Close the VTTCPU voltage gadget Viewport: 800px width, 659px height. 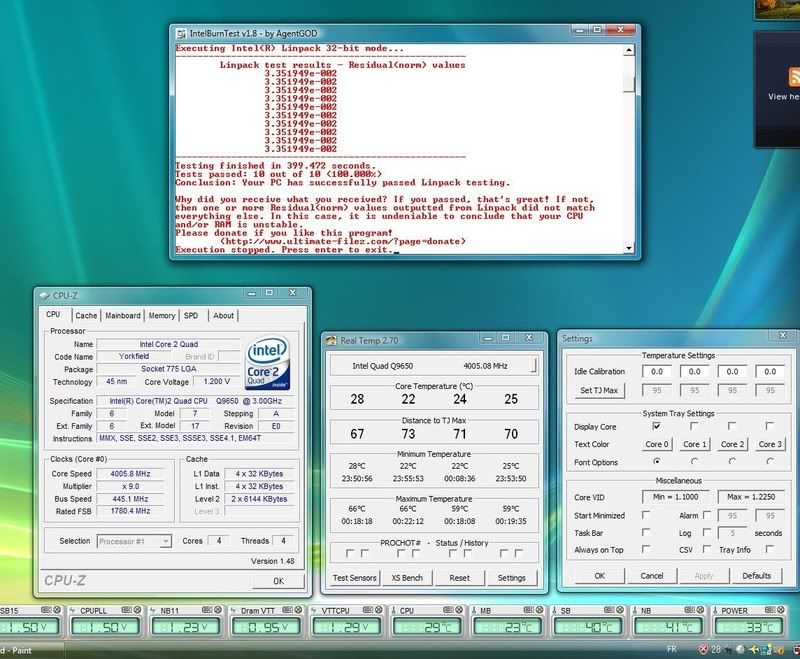pos(379,610)
